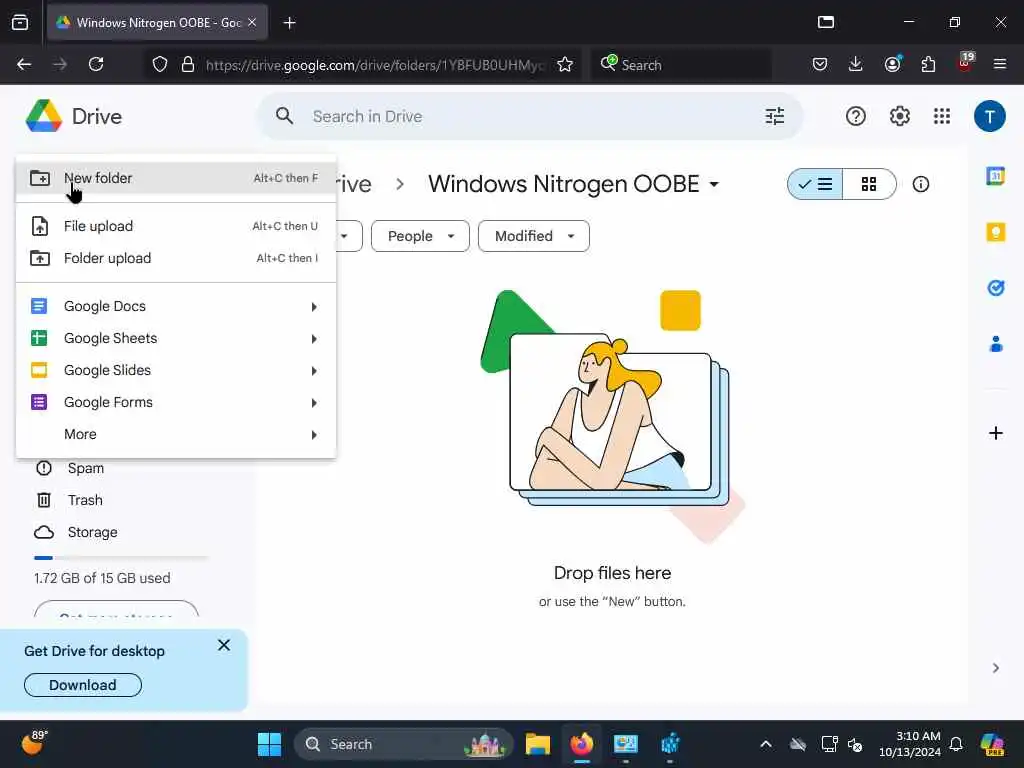The width and height of the screenshot is (1024, 768).
Task: Select Google Forms menu entry
Action: [176, 402]
